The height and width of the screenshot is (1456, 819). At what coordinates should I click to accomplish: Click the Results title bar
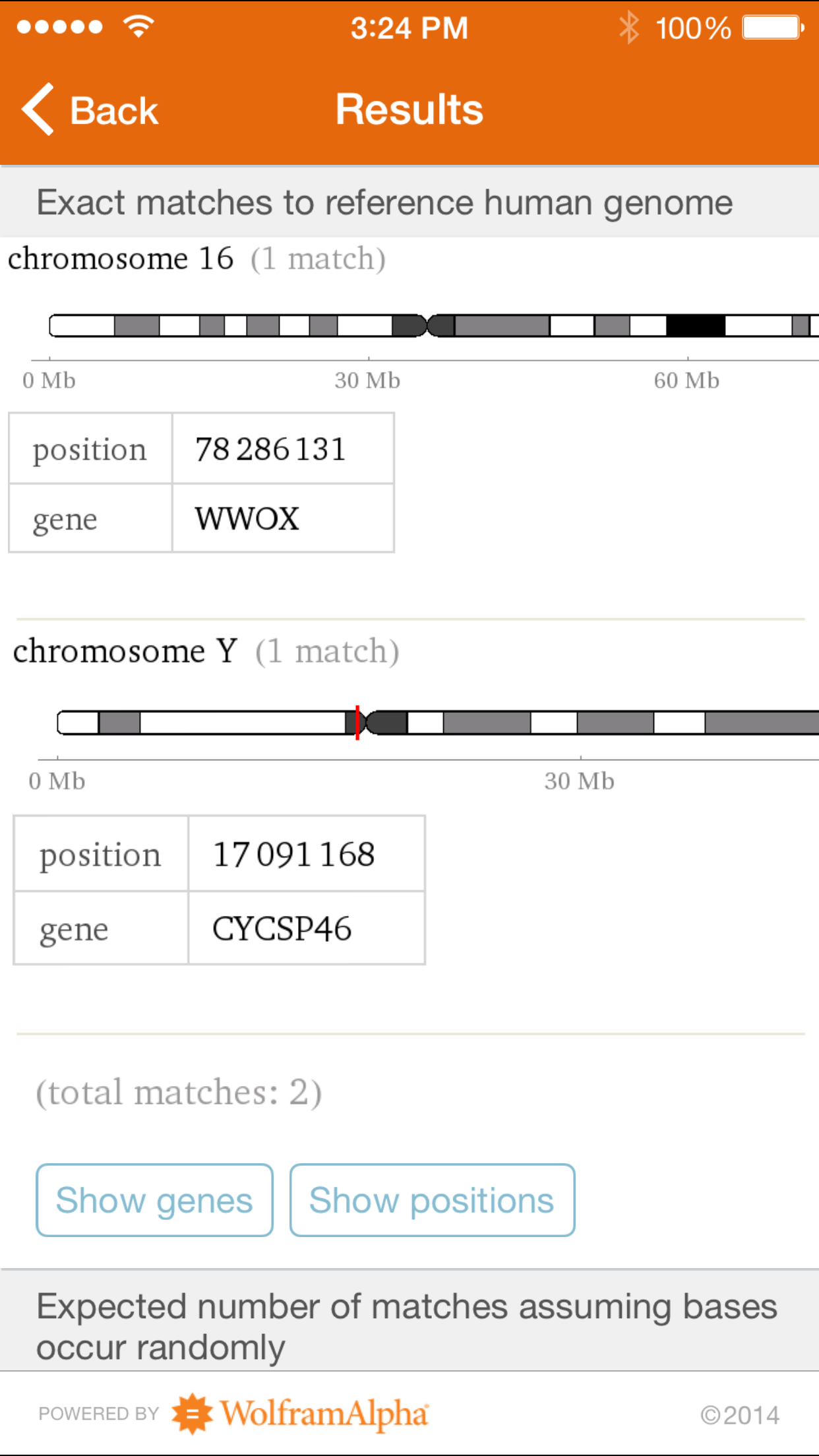pos(409,109)
